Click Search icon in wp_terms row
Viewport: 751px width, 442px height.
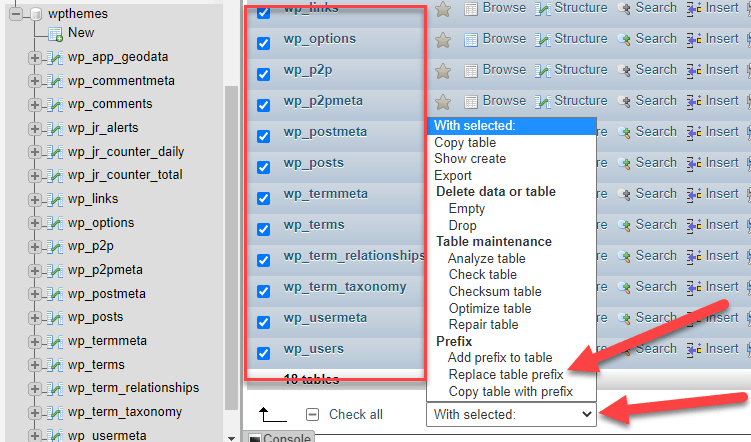(x=624, y=226)
